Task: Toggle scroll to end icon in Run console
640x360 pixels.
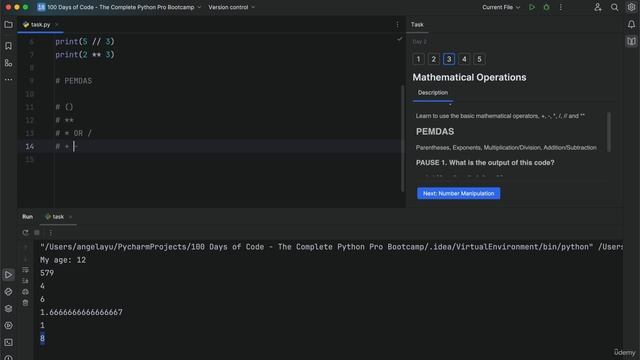Action: click(25, 281)
